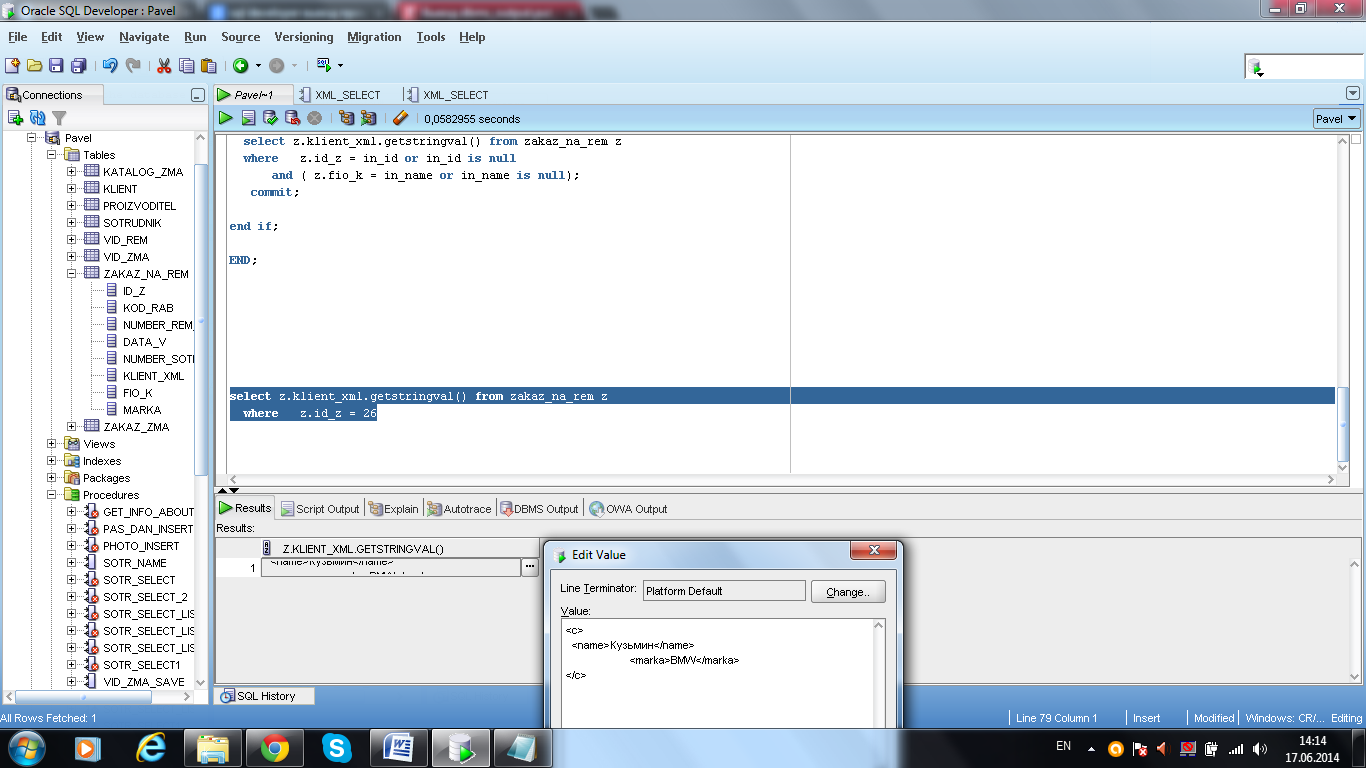Execute Statement with green arrow
The width and height of the screenshot is (1366, 768).
coord(227,118)
